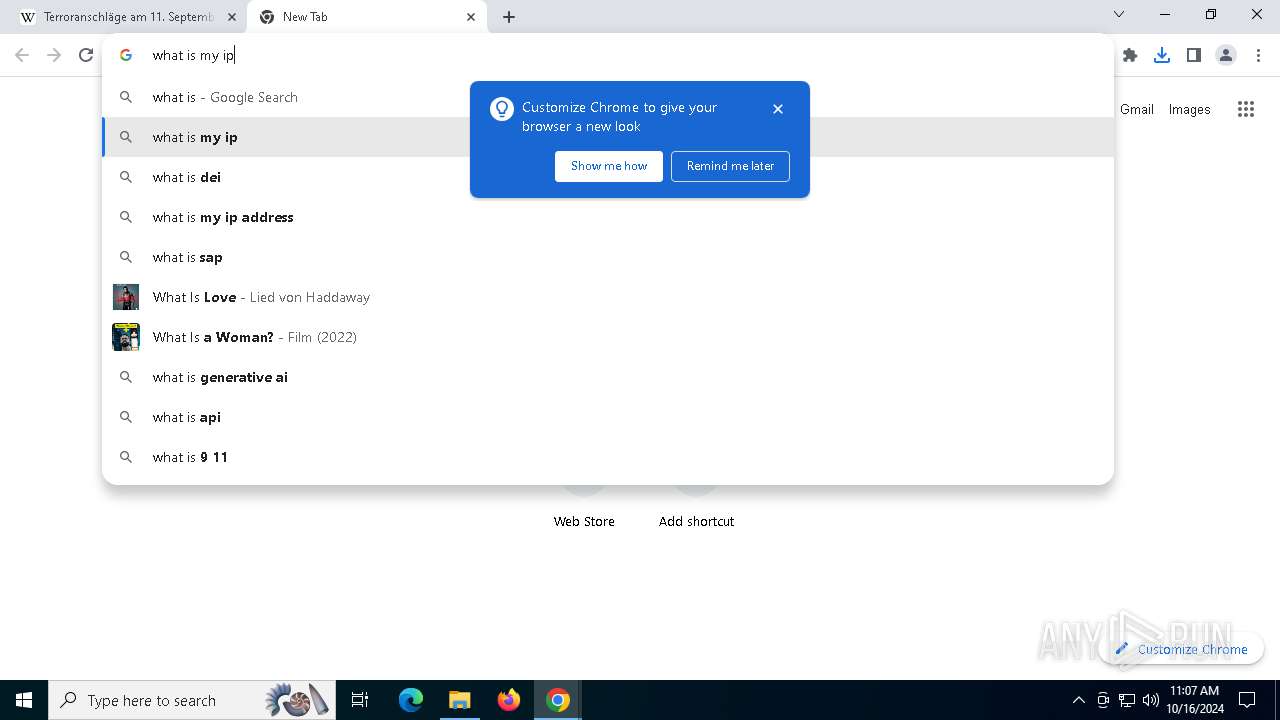Select suggestion "what is api"
This screenshot has width=1280, height=720.
pyautogui.click(x=608, y=417)
